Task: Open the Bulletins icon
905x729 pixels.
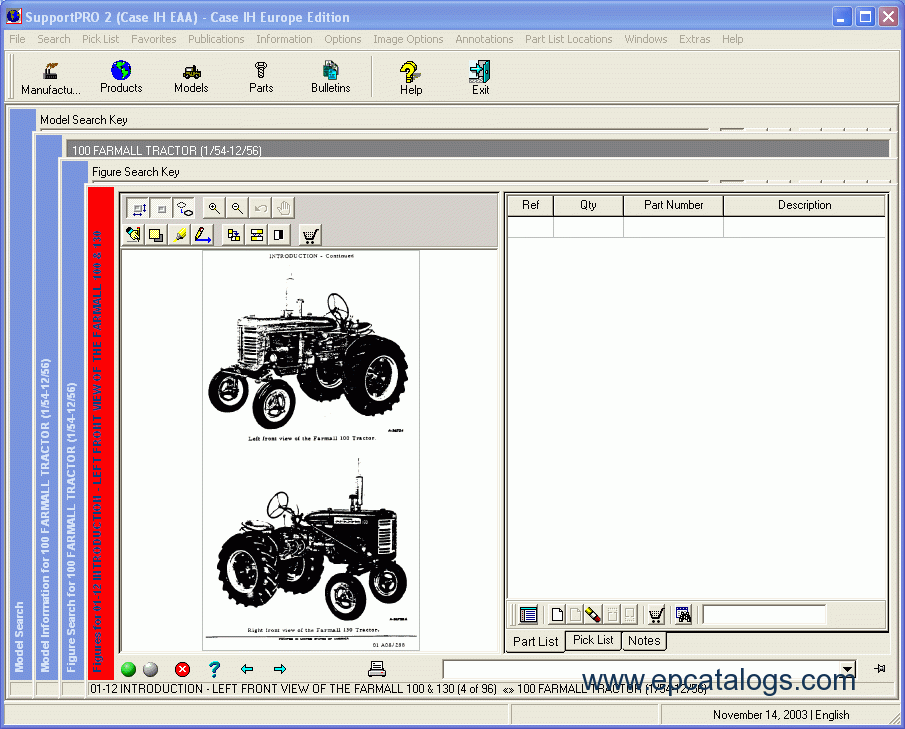Action: (x=330, y=77)
